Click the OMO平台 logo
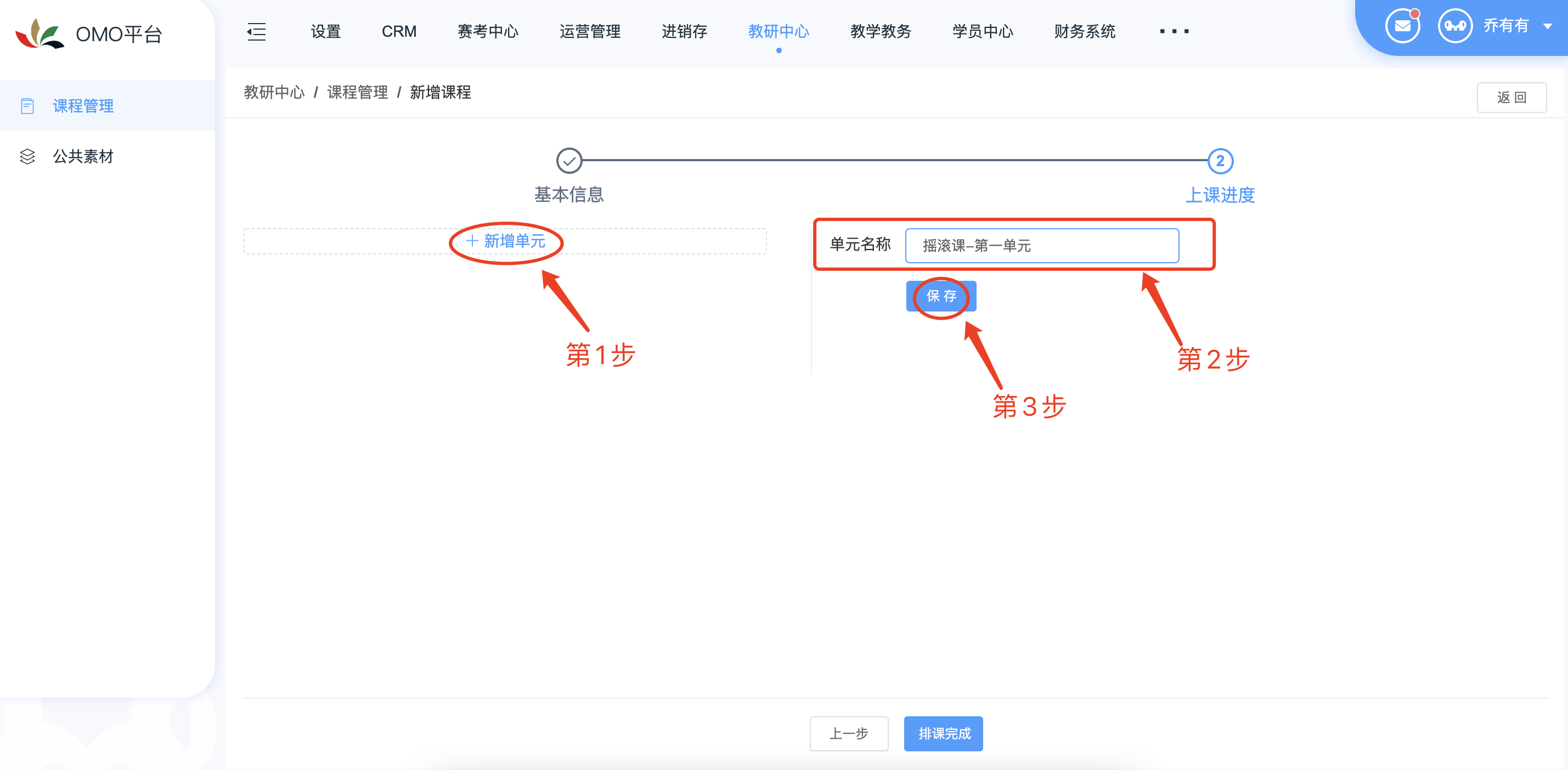The height and width of the screenshot is (770, 1568). tap(89, 34)
